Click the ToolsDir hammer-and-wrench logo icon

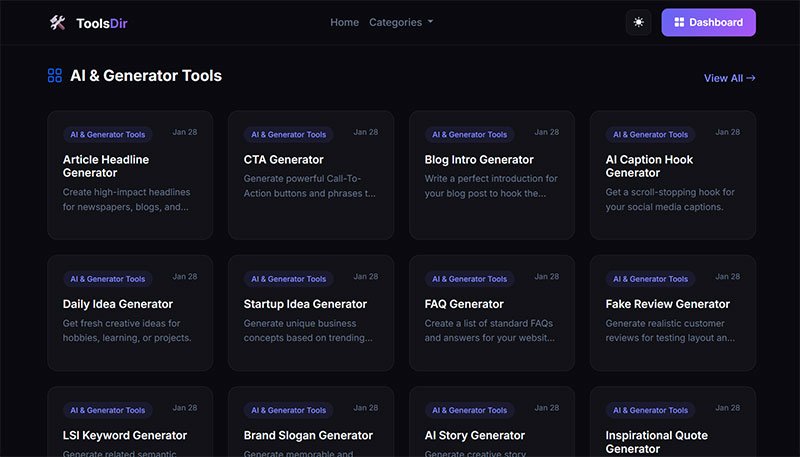click(57, 22)
